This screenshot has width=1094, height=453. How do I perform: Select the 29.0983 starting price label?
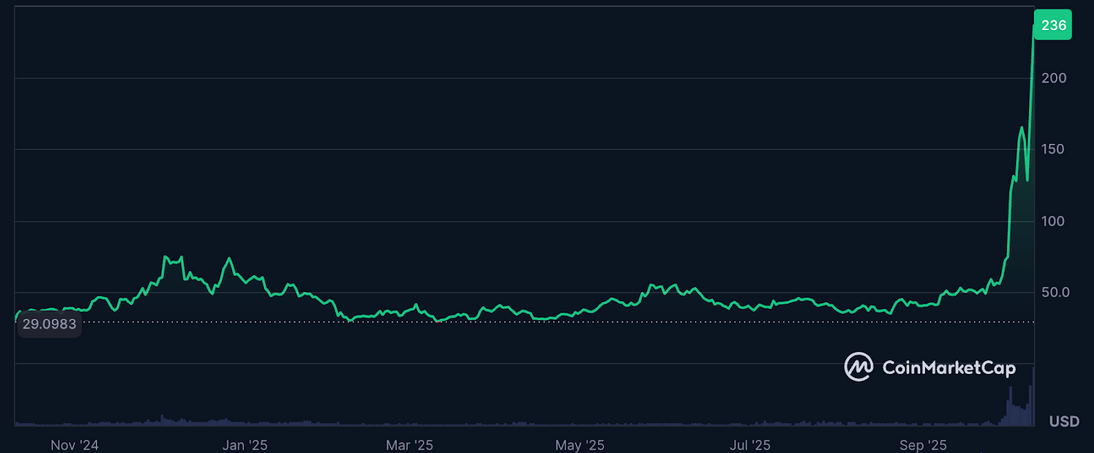click(x=49, y=325)
